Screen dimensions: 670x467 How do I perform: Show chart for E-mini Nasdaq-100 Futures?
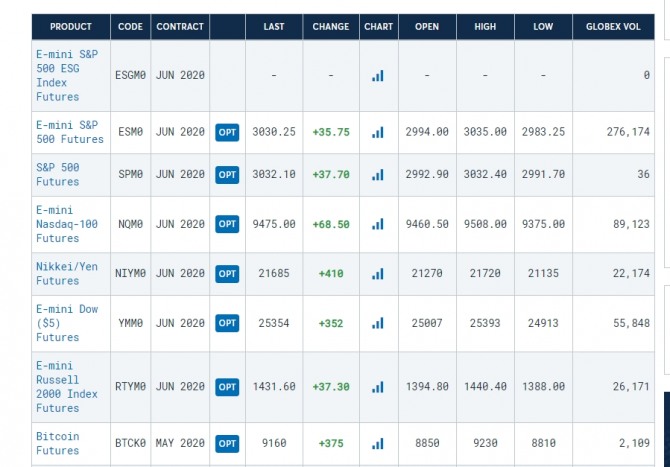click(378, 224)
